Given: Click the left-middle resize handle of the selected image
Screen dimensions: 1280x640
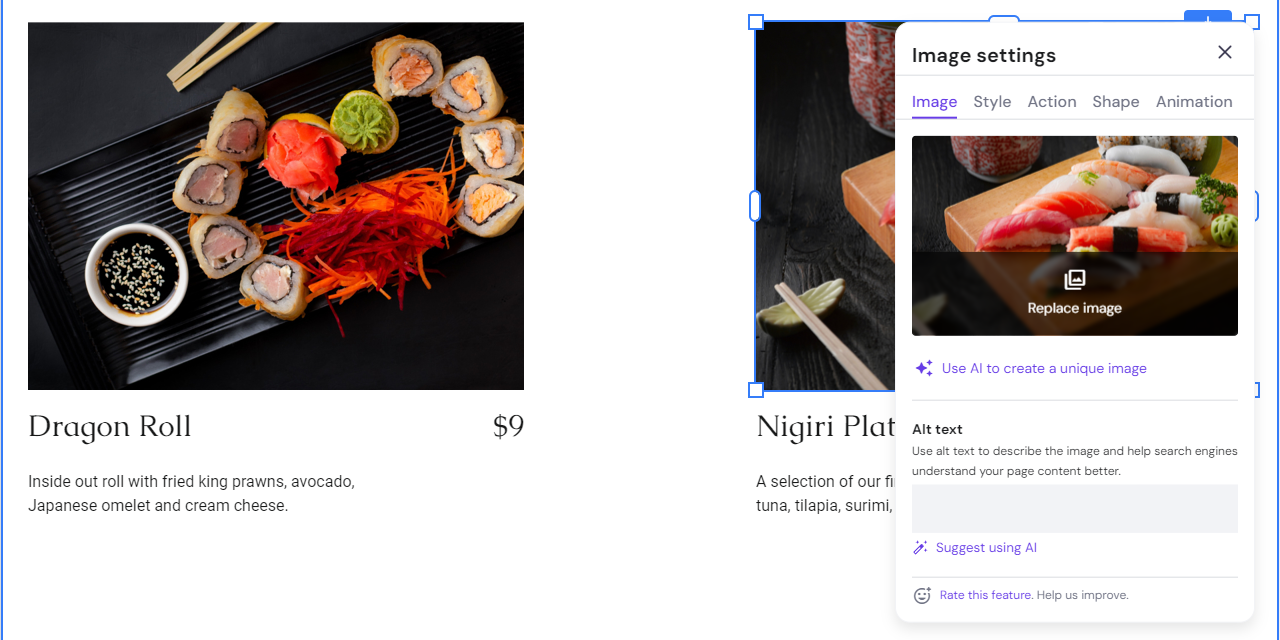Looking at the screenshot, I should [x=757, y=205].
